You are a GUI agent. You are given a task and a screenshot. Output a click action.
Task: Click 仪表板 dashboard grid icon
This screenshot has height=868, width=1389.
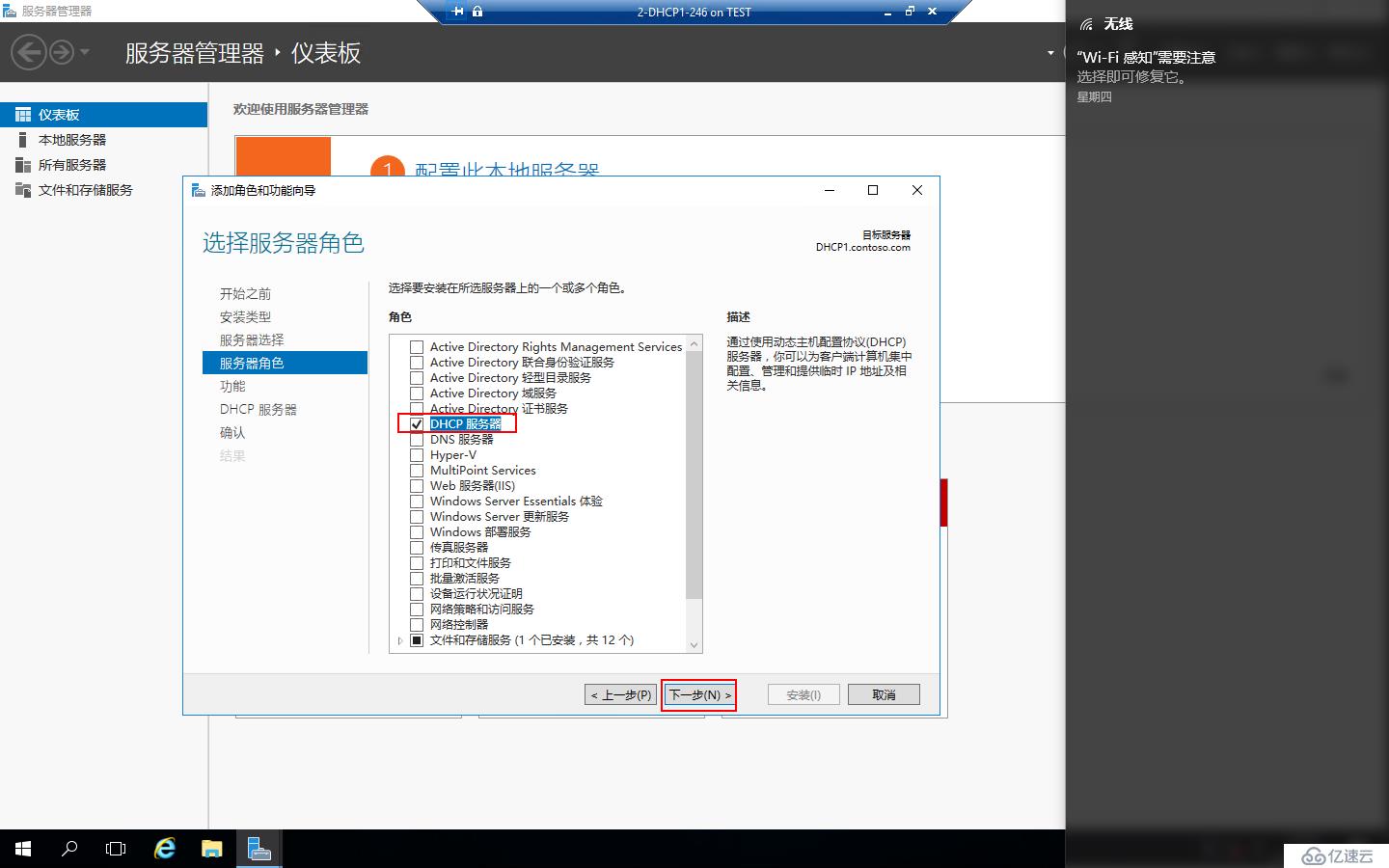[23, 115]
